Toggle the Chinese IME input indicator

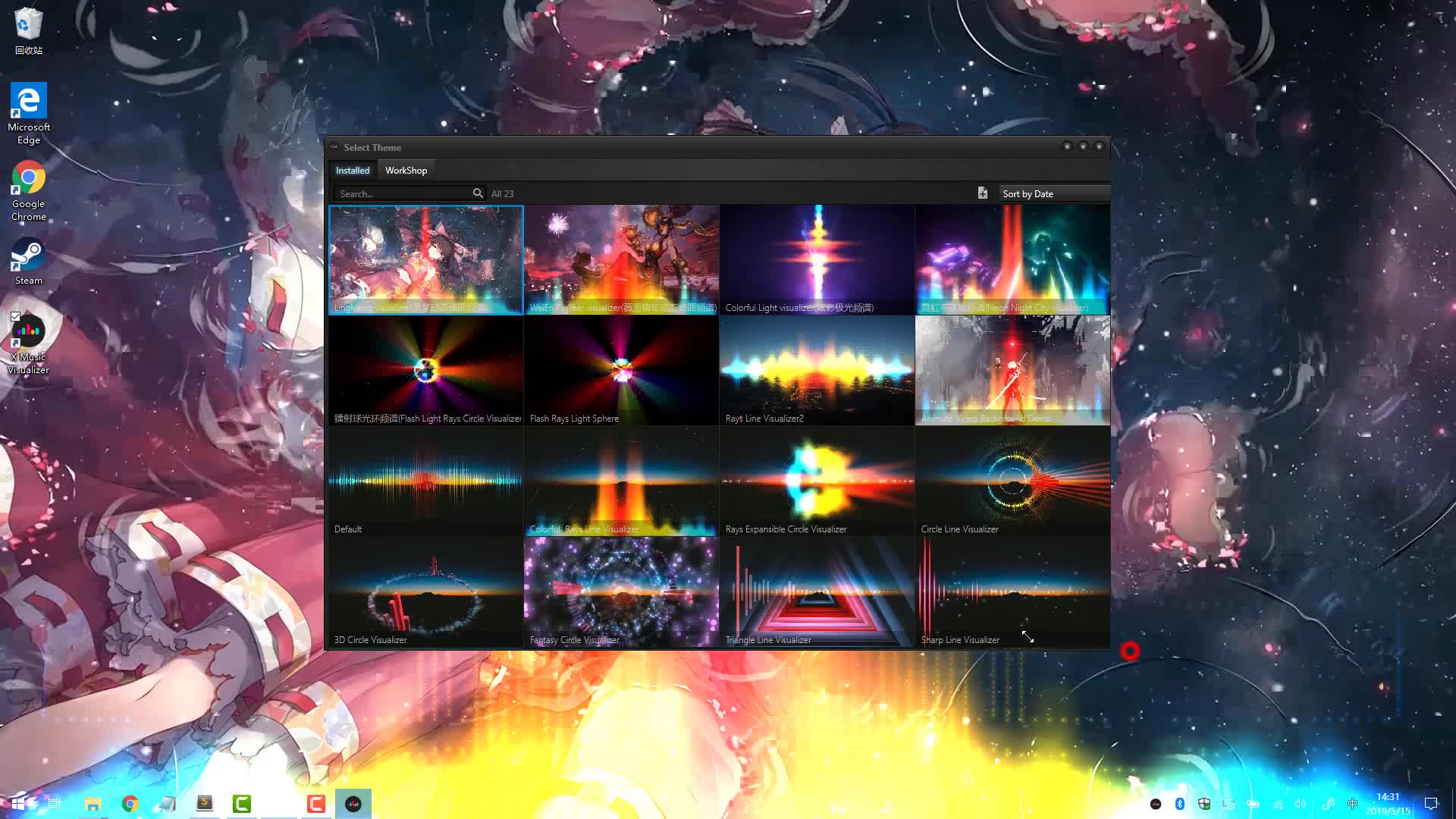(1352, 804)
